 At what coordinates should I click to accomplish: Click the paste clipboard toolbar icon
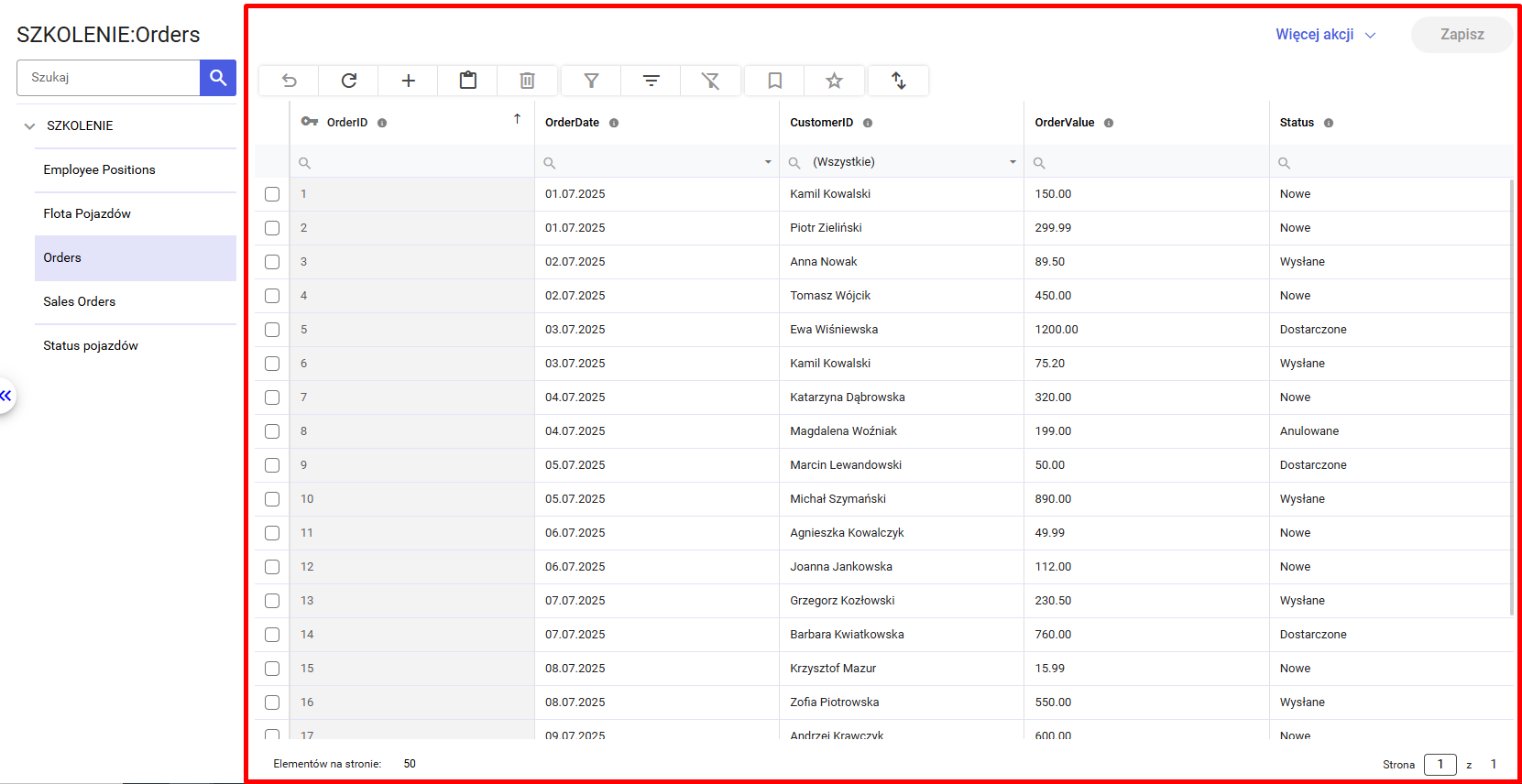(468, 81)
